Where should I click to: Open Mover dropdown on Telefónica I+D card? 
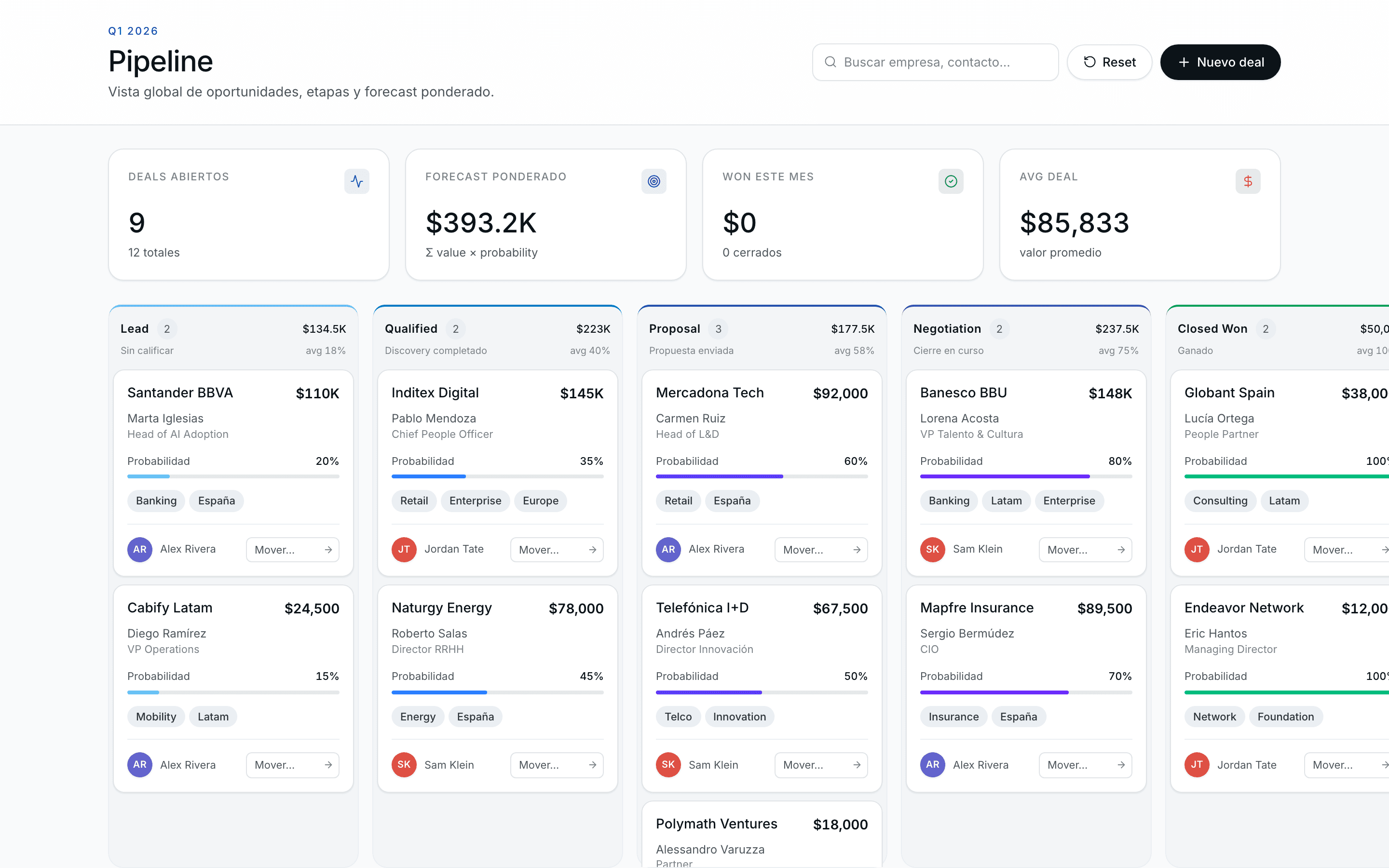[x=821, y=765]
